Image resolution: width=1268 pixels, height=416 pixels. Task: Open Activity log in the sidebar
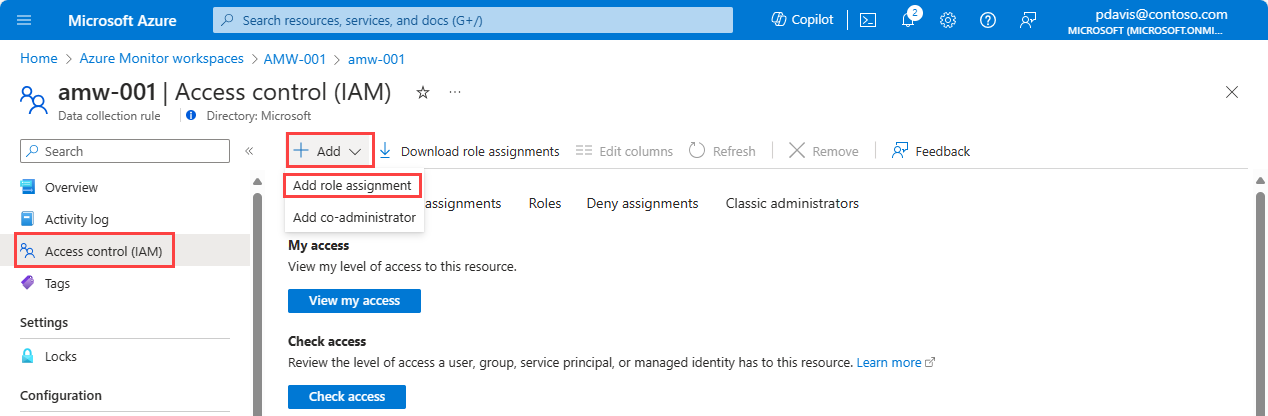77,219
